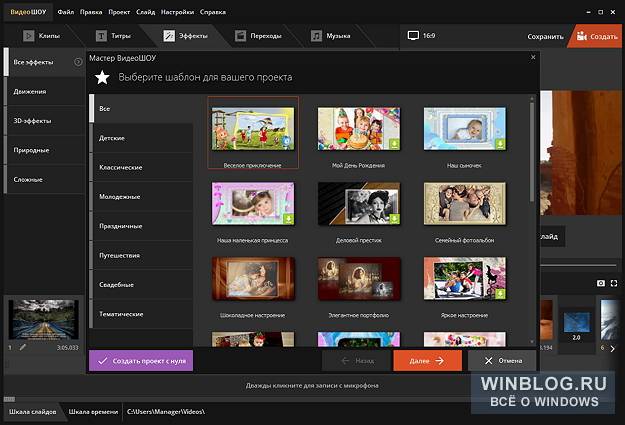Click the star icon in wizard header
625x425 pixels.
click(102, 77)
